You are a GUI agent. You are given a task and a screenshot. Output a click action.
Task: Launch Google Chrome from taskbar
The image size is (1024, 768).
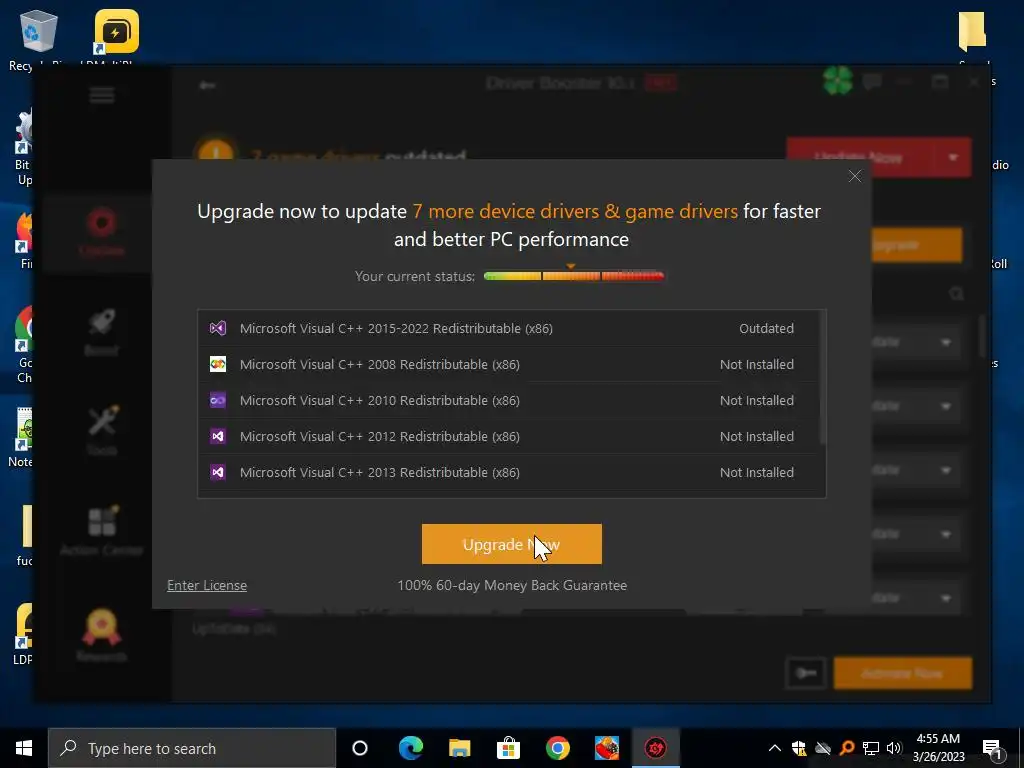(557, 748)
